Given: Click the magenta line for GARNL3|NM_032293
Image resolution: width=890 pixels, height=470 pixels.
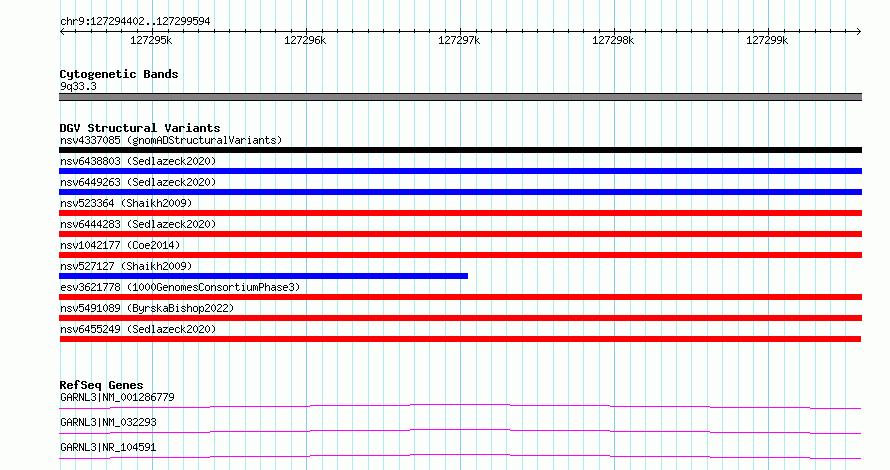Looking at the screenshot, I should pos(460,431).
